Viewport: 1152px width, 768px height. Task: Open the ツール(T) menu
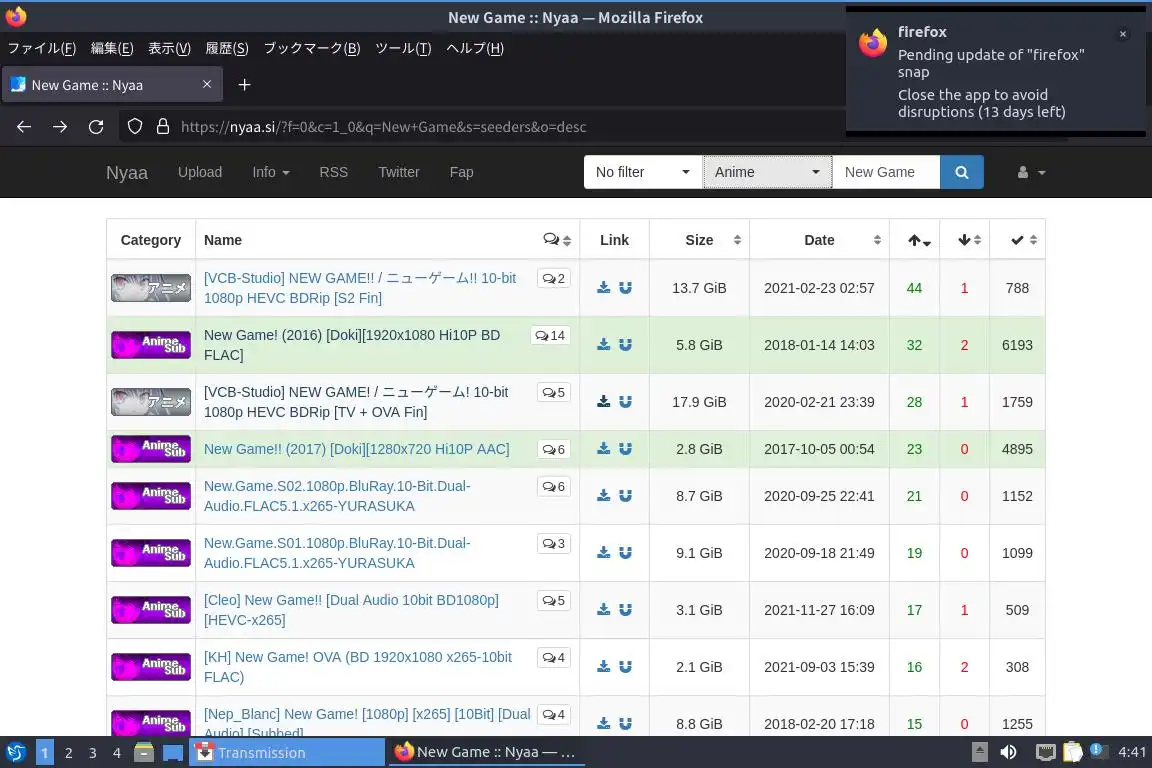pos(403,49)
